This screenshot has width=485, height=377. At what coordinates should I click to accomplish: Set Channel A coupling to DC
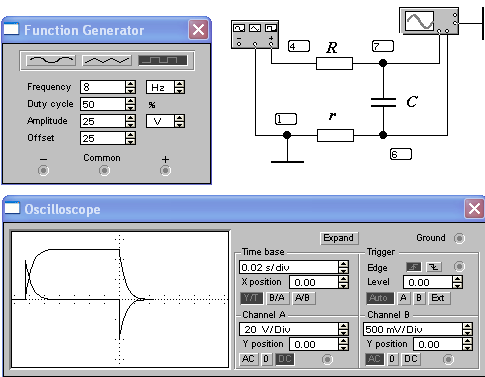point(285,359)
